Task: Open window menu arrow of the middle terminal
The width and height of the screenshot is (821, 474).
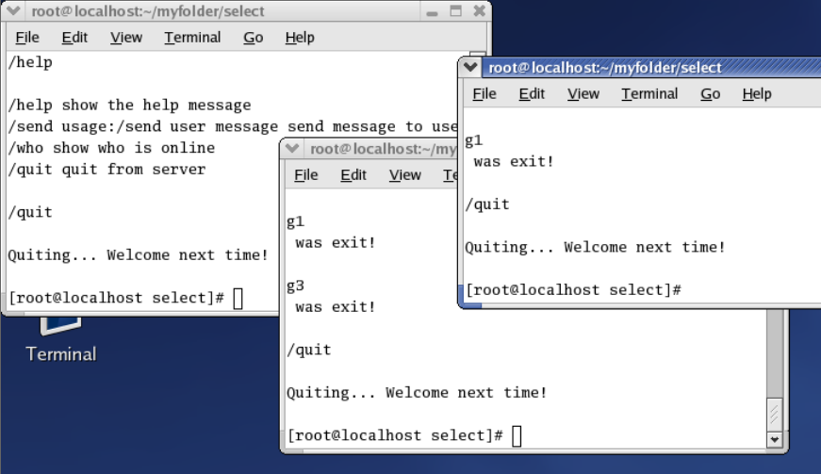Action: 292,149
